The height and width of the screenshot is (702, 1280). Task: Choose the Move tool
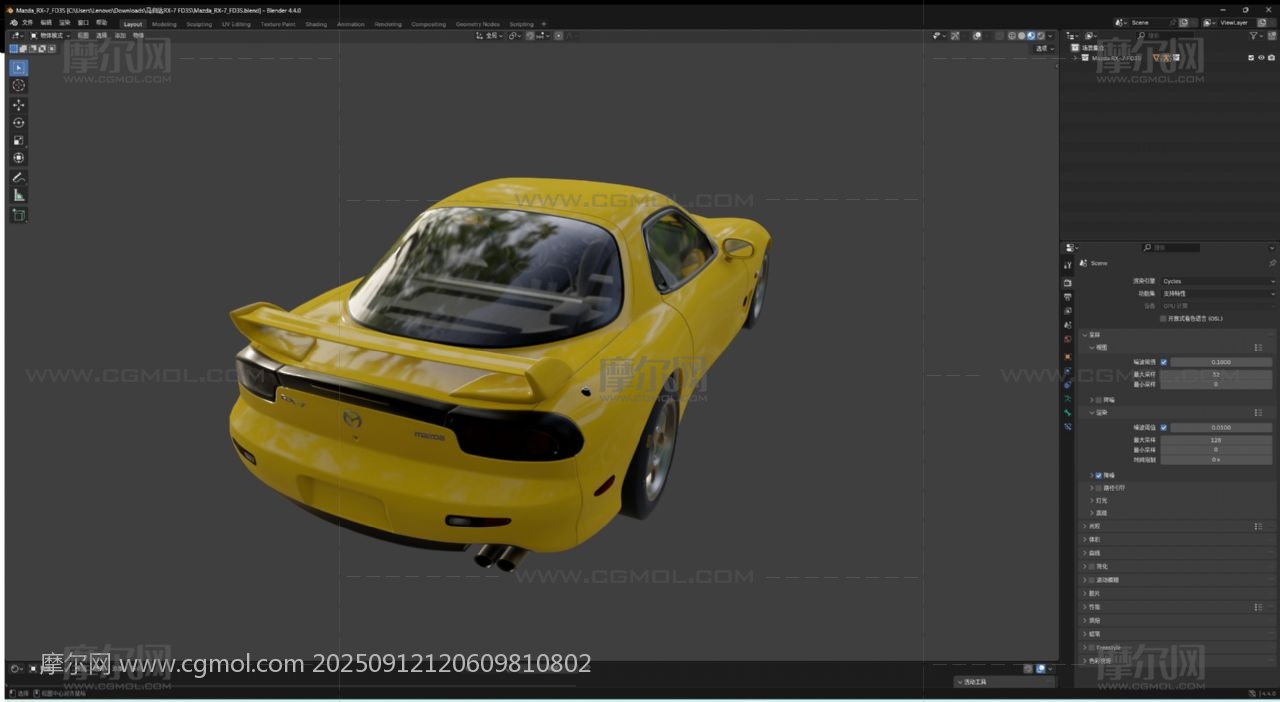pyautogui.click(x=18, y=105)
